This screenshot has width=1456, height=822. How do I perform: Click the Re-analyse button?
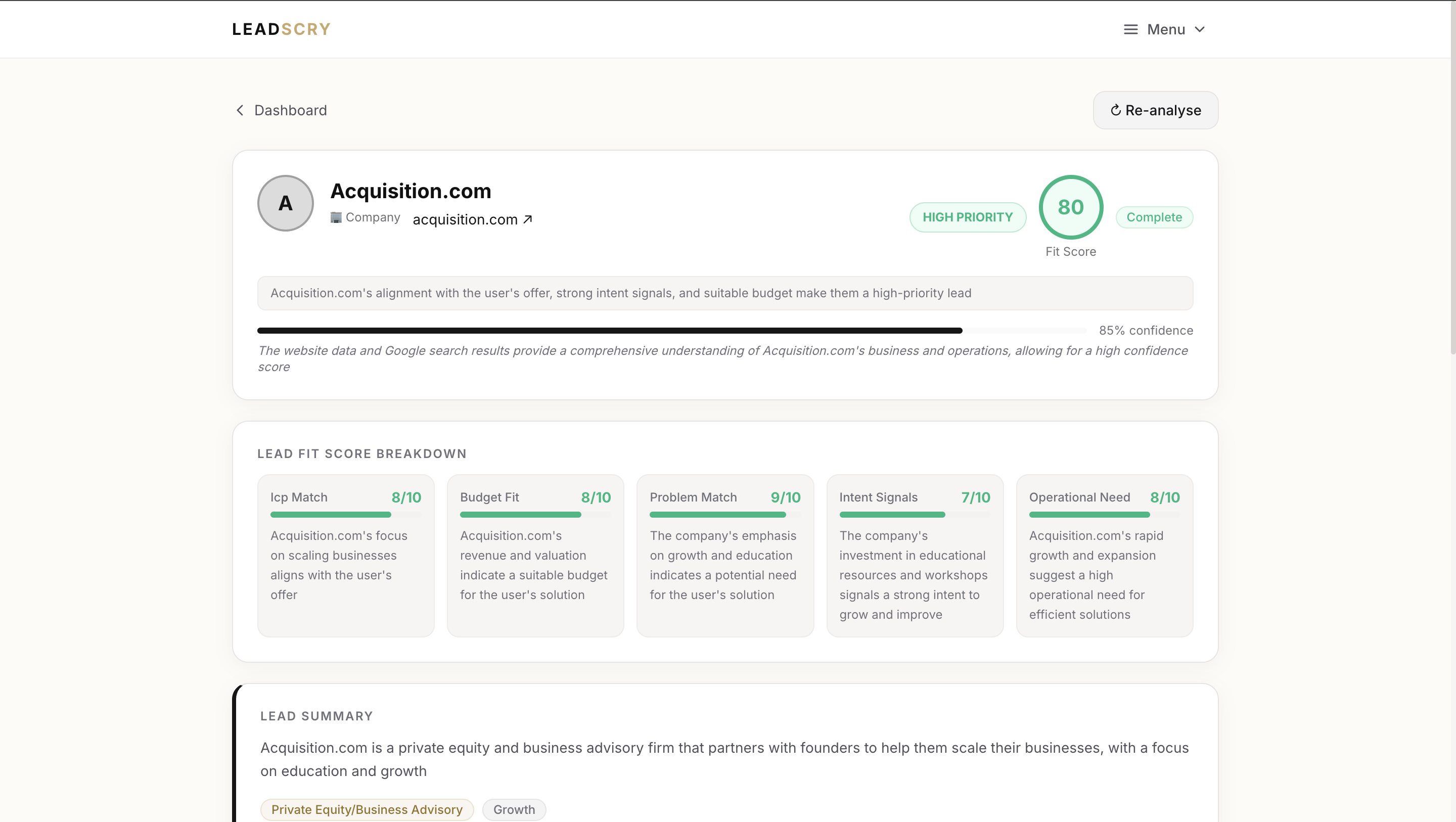tap(1155, 110)
